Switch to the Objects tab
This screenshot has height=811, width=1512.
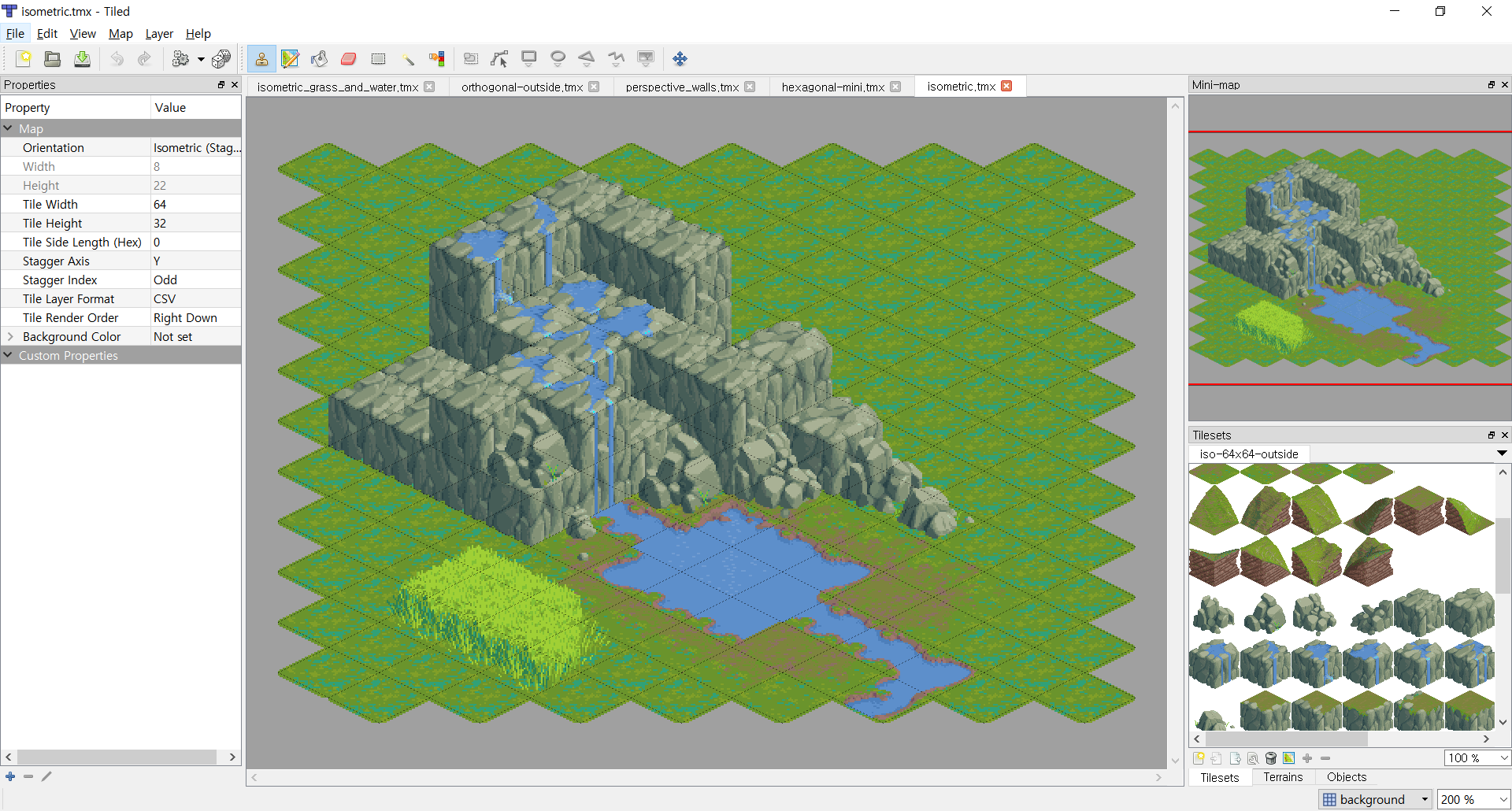pos(1347,777)
